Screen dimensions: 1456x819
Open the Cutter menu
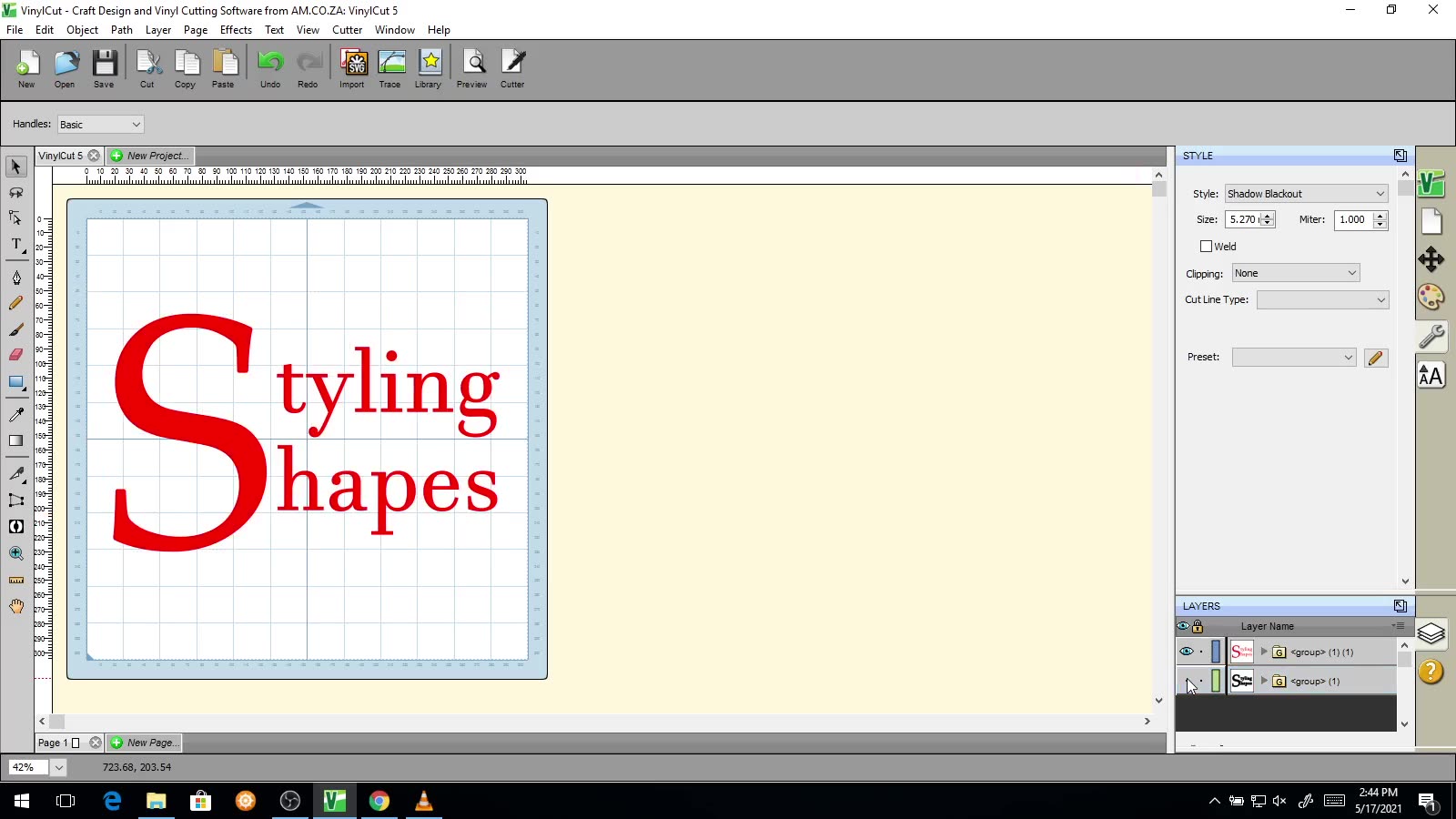click(x=347, y=30)
